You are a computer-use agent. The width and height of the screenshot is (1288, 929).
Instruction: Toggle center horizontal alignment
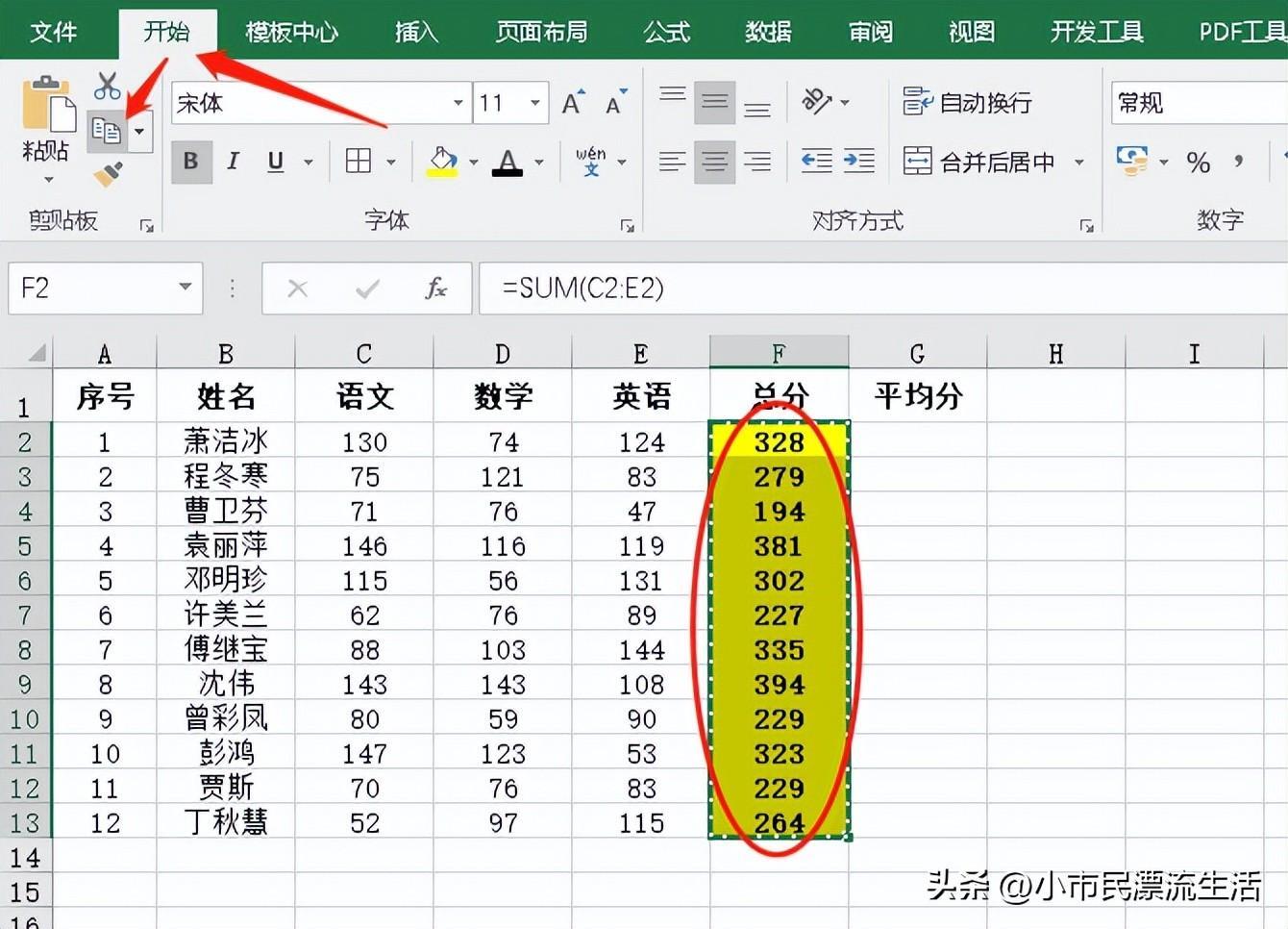(714, 161)
